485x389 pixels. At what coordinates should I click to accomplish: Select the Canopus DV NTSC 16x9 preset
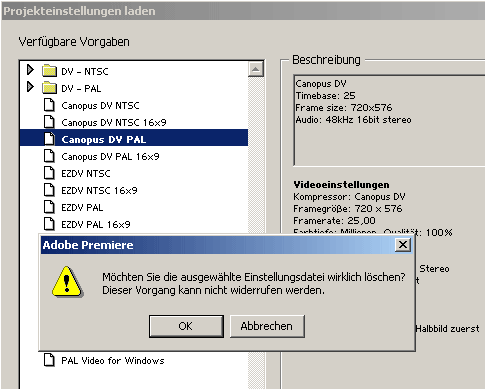point(114,123)
